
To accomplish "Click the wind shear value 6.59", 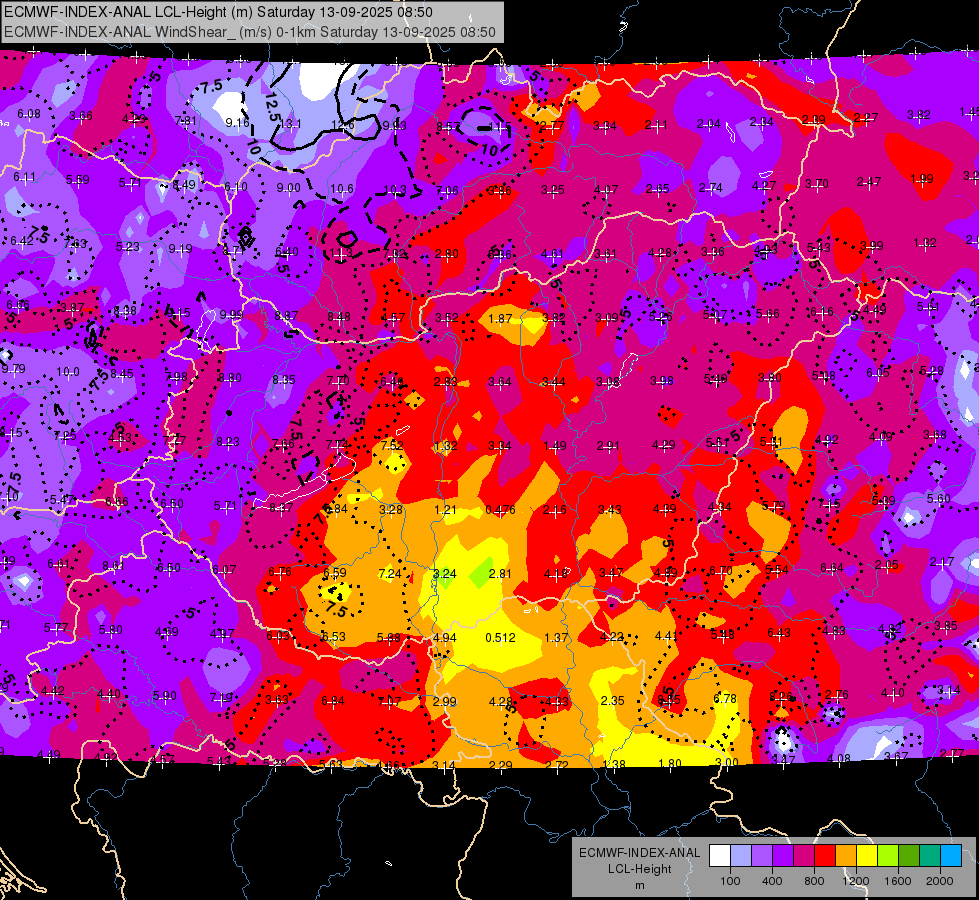I will pyautogui.click(x=335, y=572).
